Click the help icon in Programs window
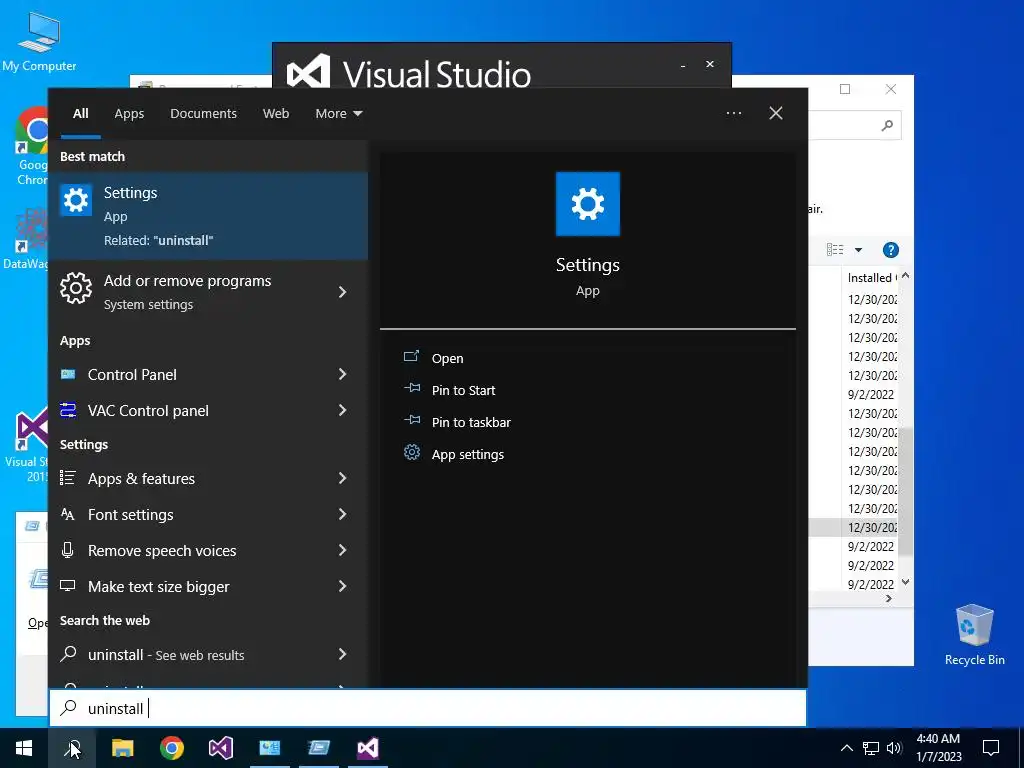 click(x=891, y=249)
